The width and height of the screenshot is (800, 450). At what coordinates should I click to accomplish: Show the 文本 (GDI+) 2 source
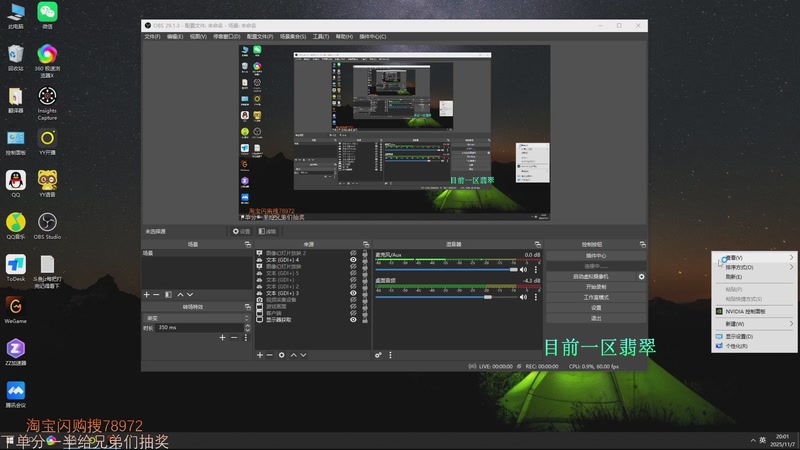click(353, 286)
